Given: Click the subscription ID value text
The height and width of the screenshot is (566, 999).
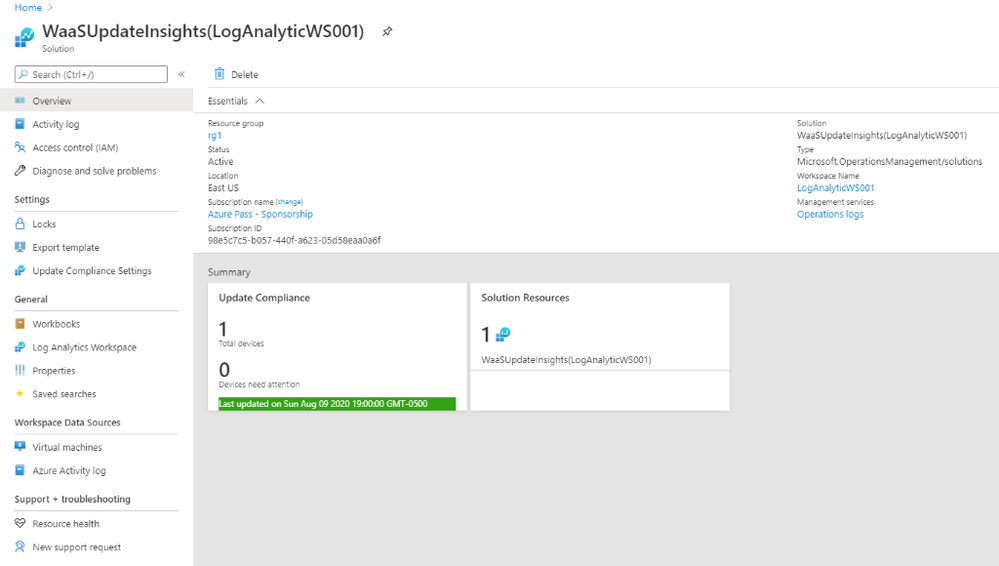Looking at the screenshot, I should pyautogui.click(x=294, y=240).
